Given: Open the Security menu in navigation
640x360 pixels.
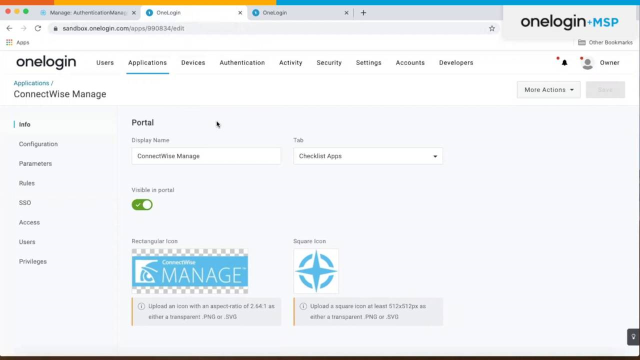Looking at the screenshot, I should (329, 63).
